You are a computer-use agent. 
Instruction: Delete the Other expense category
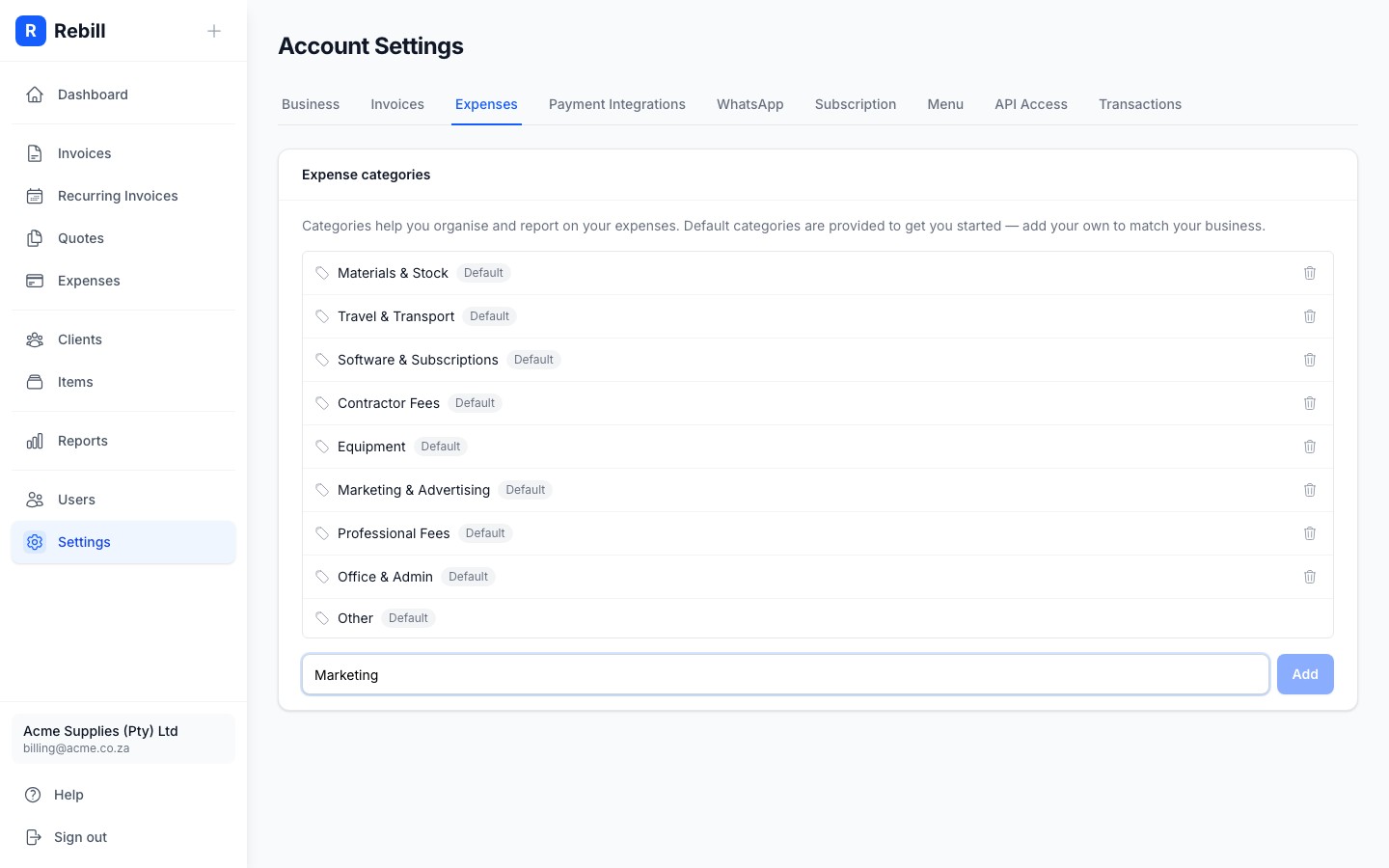point(1310,618)
